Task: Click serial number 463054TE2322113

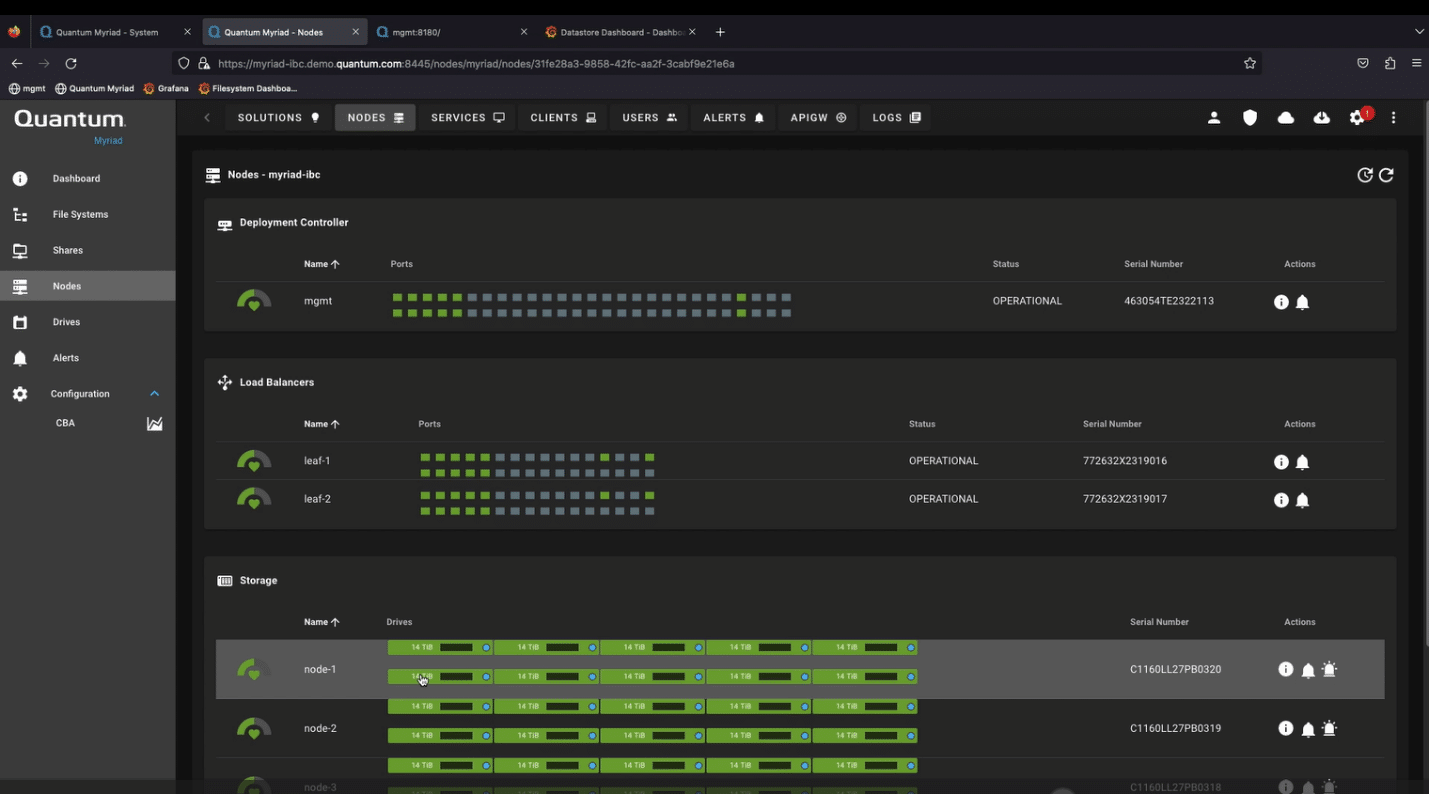Action: point(1169,301)
